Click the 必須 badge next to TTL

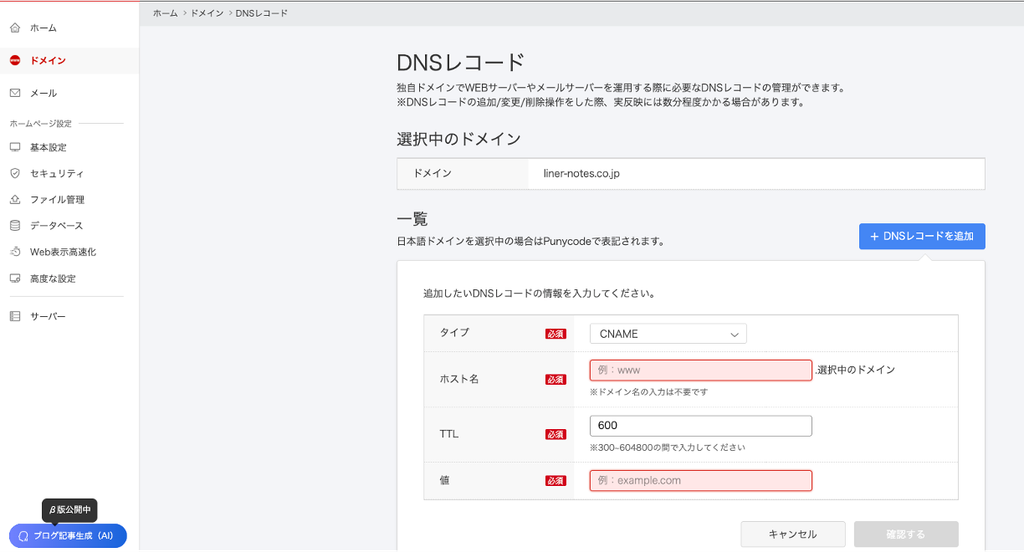(x=556, y=434)
